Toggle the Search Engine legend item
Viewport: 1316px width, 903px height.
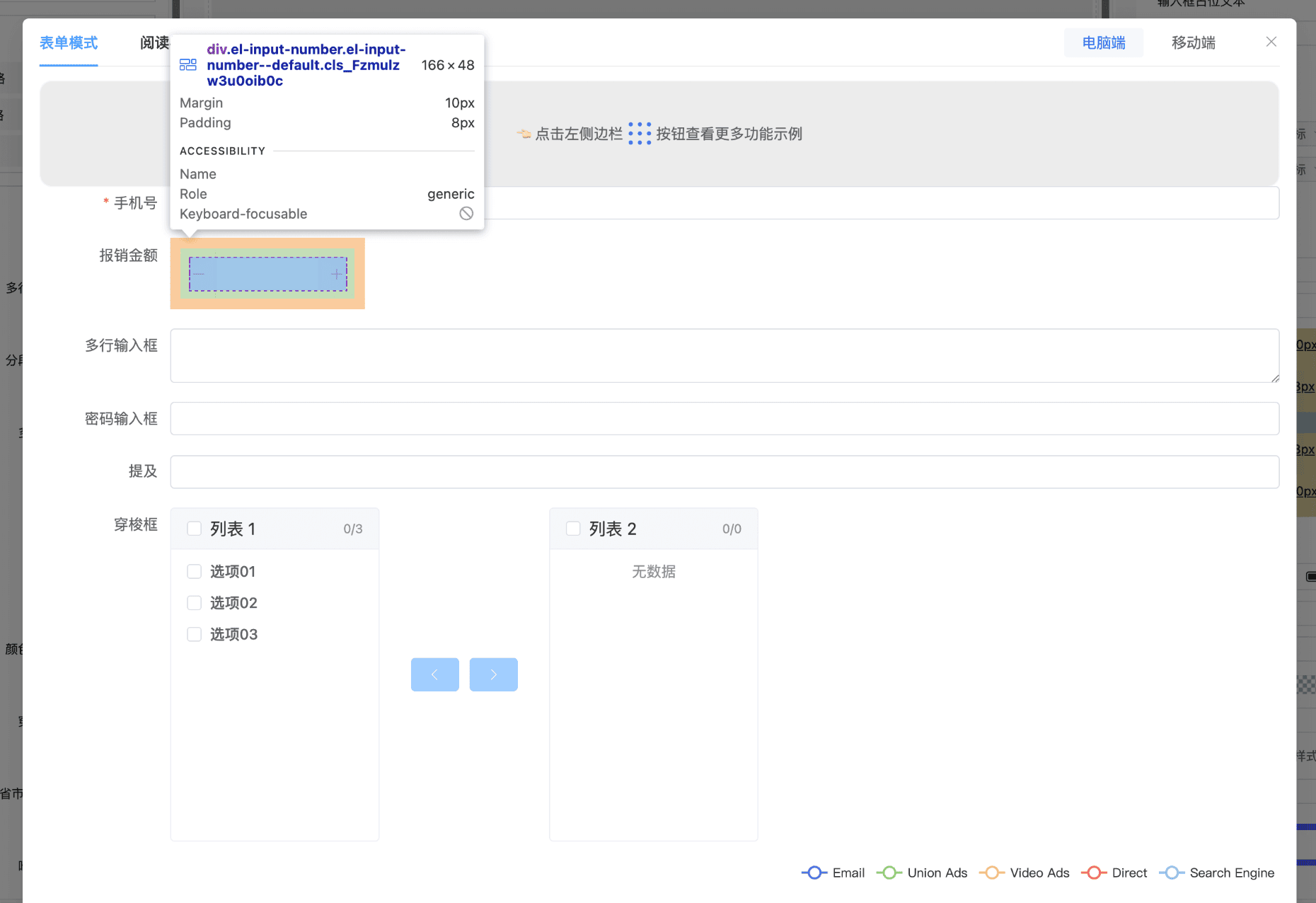(x=1217, y=873)
